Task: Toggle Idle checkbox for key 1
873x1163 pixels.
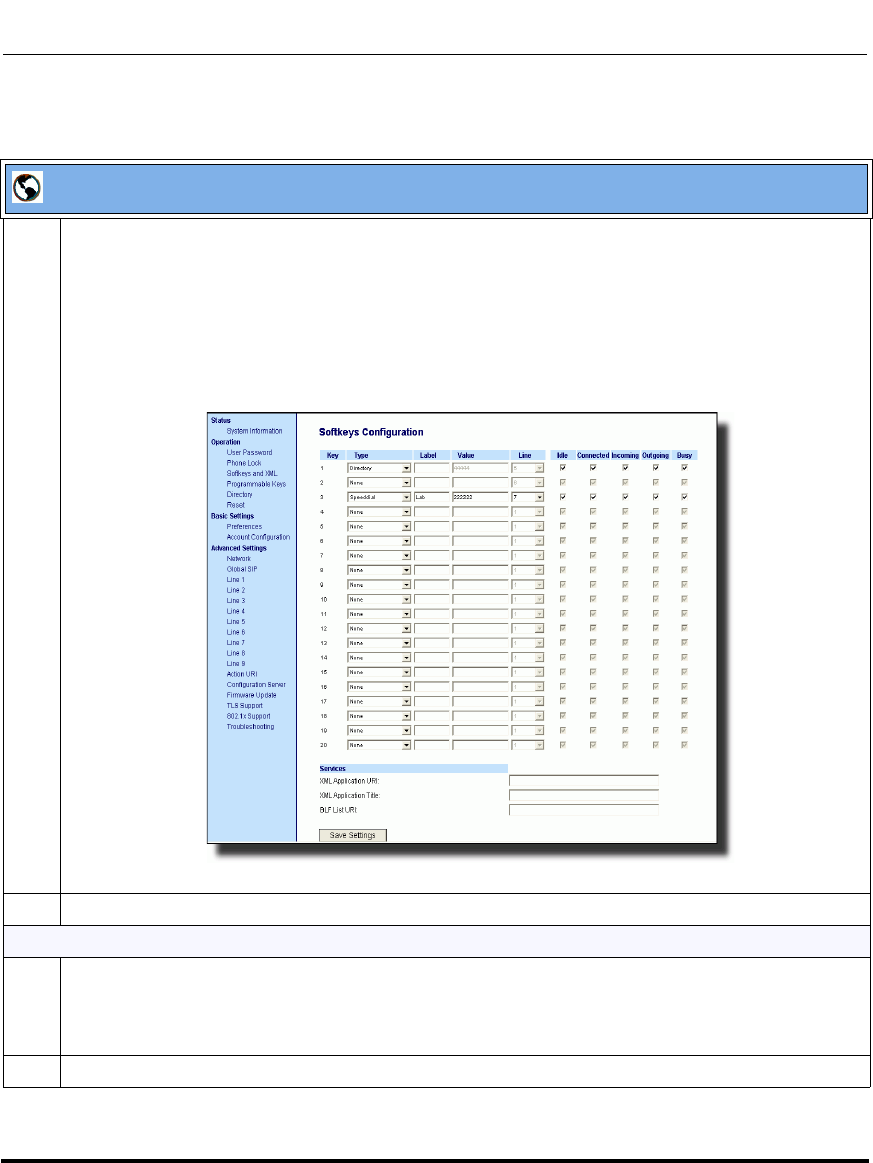Action: pyautogui.click(x=563, y=468)
